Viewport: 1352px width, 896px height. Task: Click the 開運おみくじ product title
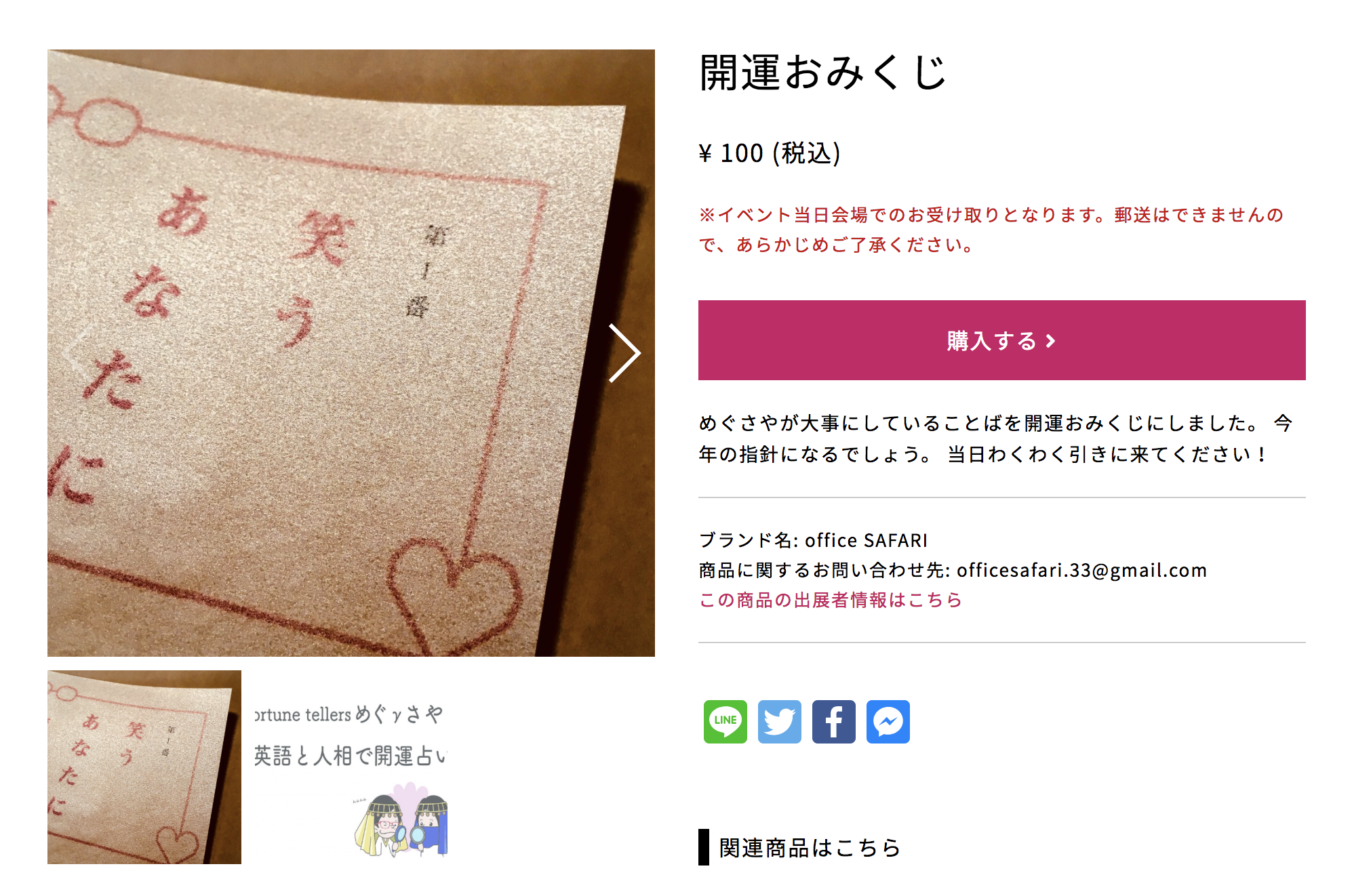[823, 73]
